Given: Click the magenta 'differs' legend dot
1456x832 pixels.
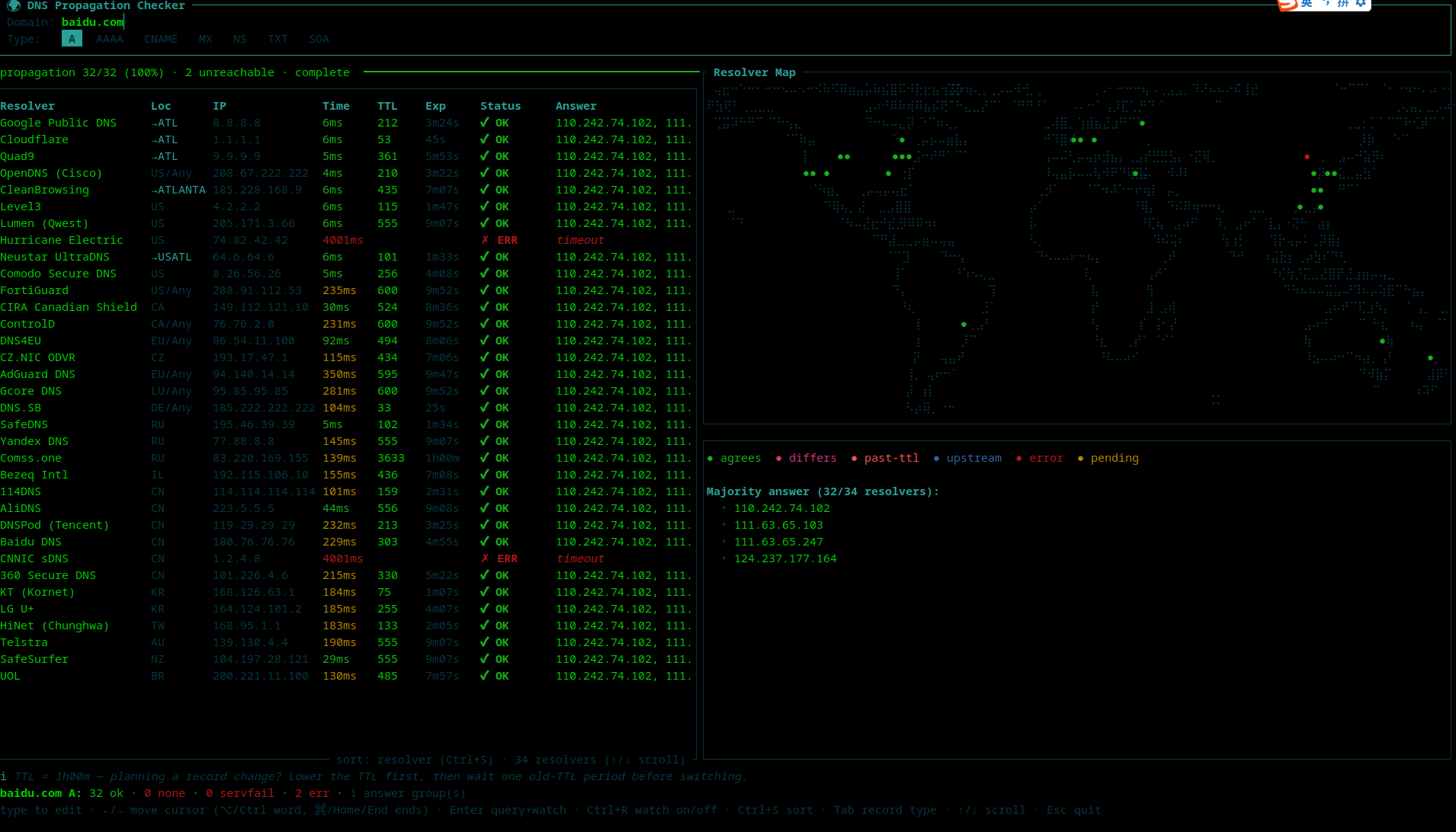Looking at the screenshot, I should pyautogui.click(x=778, y=459).
